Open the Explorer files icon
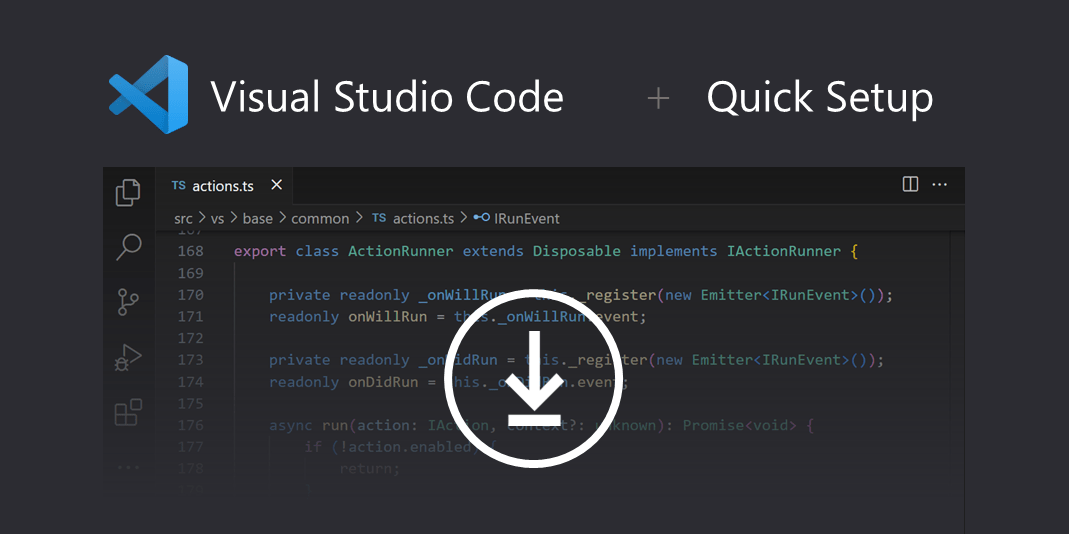Viewport: 1069px width, 534px height. 128,193
